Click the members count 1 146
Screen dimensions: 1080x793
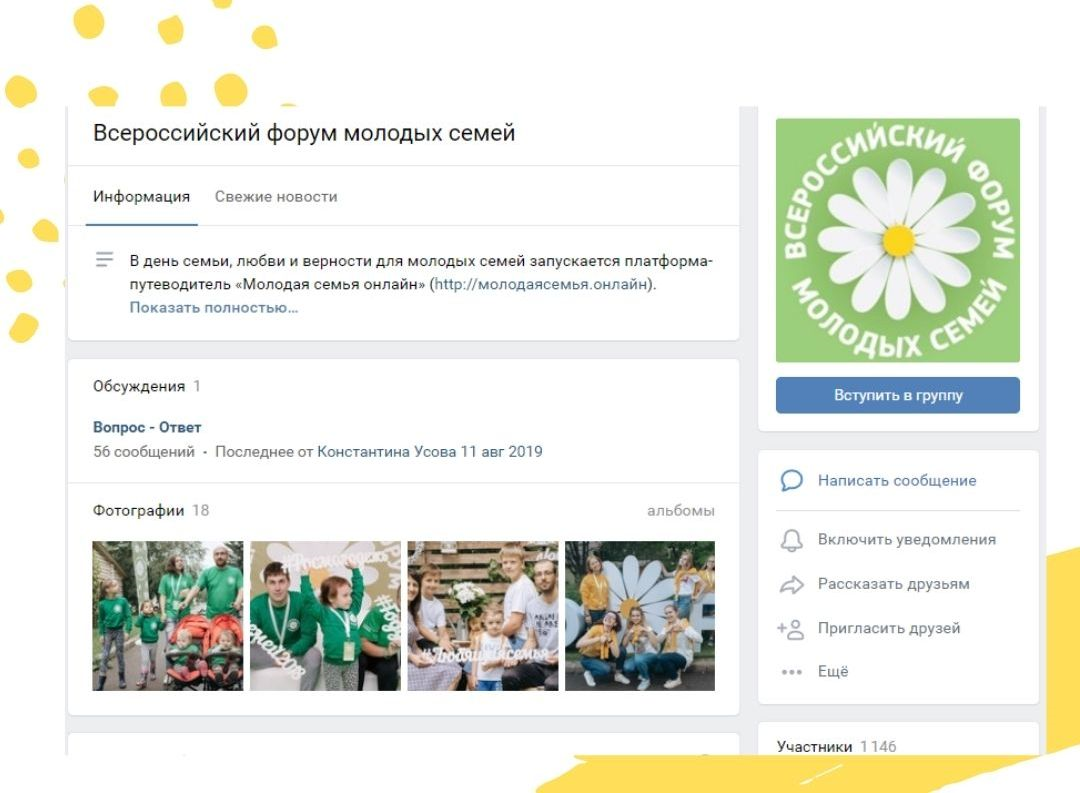coord(878,747)
